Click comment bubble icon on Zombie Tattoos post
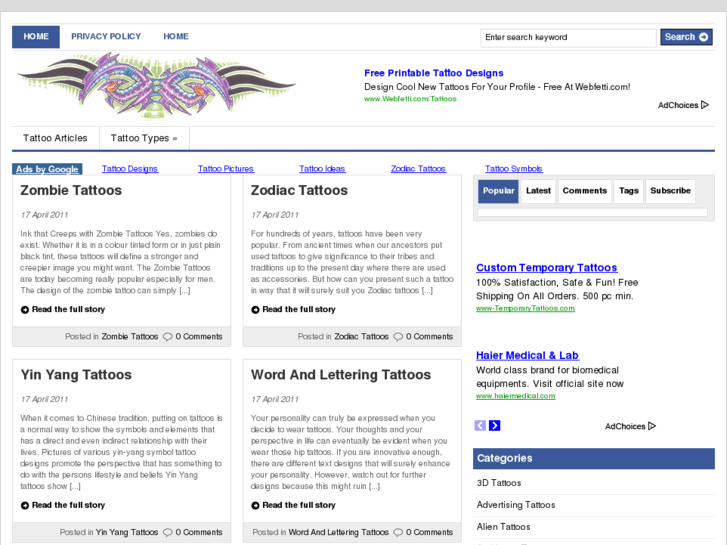727x545 pixels. (167, 337)
